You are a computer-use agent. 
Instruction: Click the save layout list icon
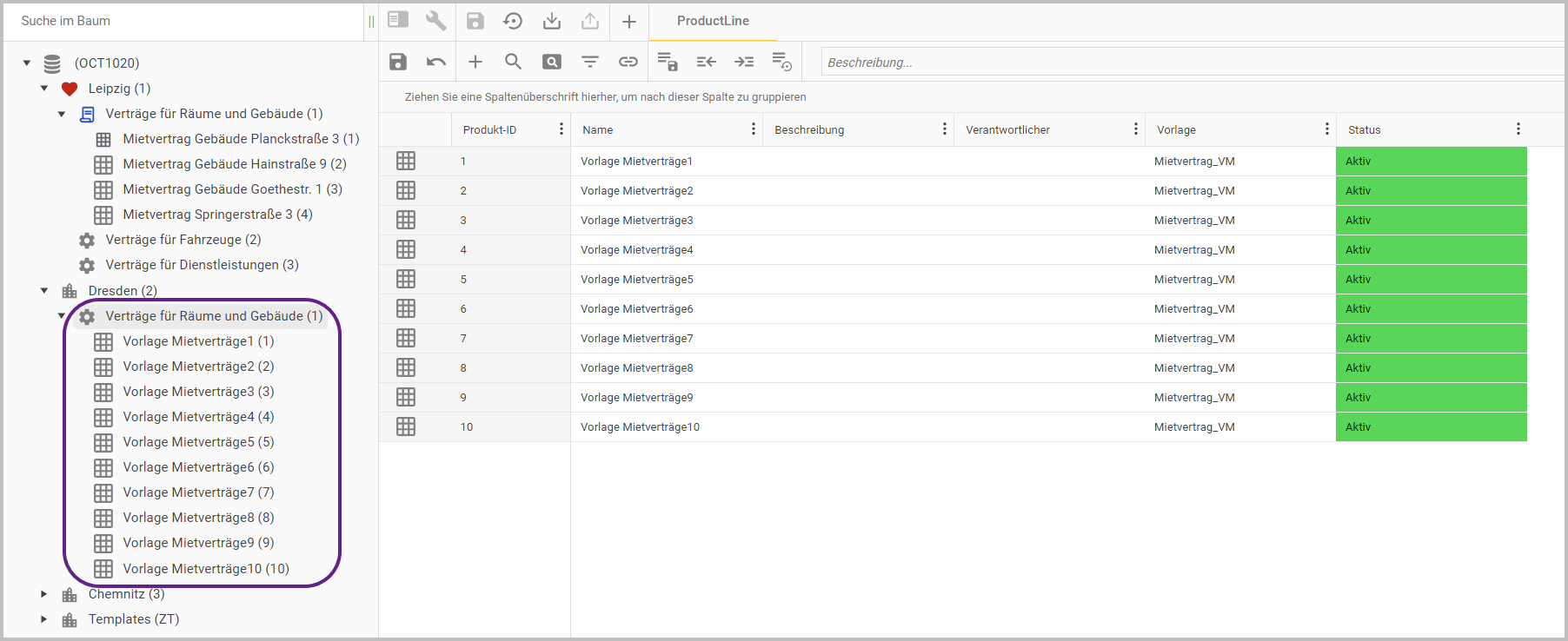[x=667, y=62]
